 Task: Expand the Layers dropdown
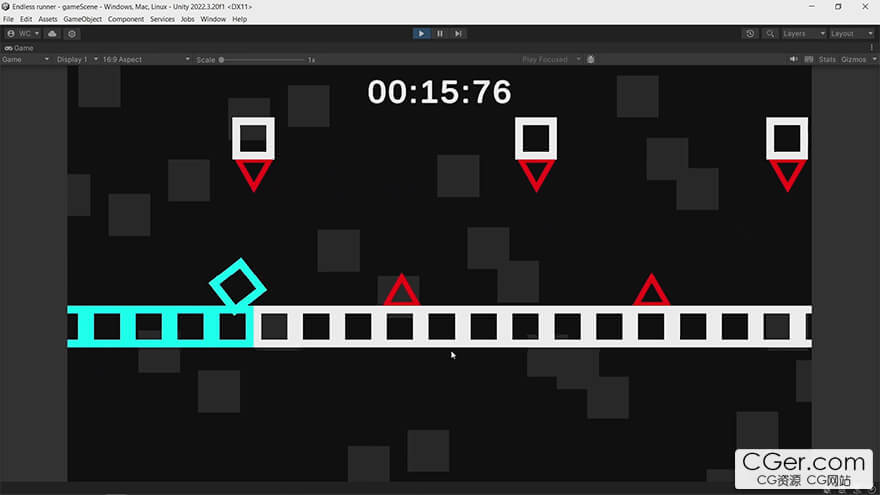coord(803,34)
